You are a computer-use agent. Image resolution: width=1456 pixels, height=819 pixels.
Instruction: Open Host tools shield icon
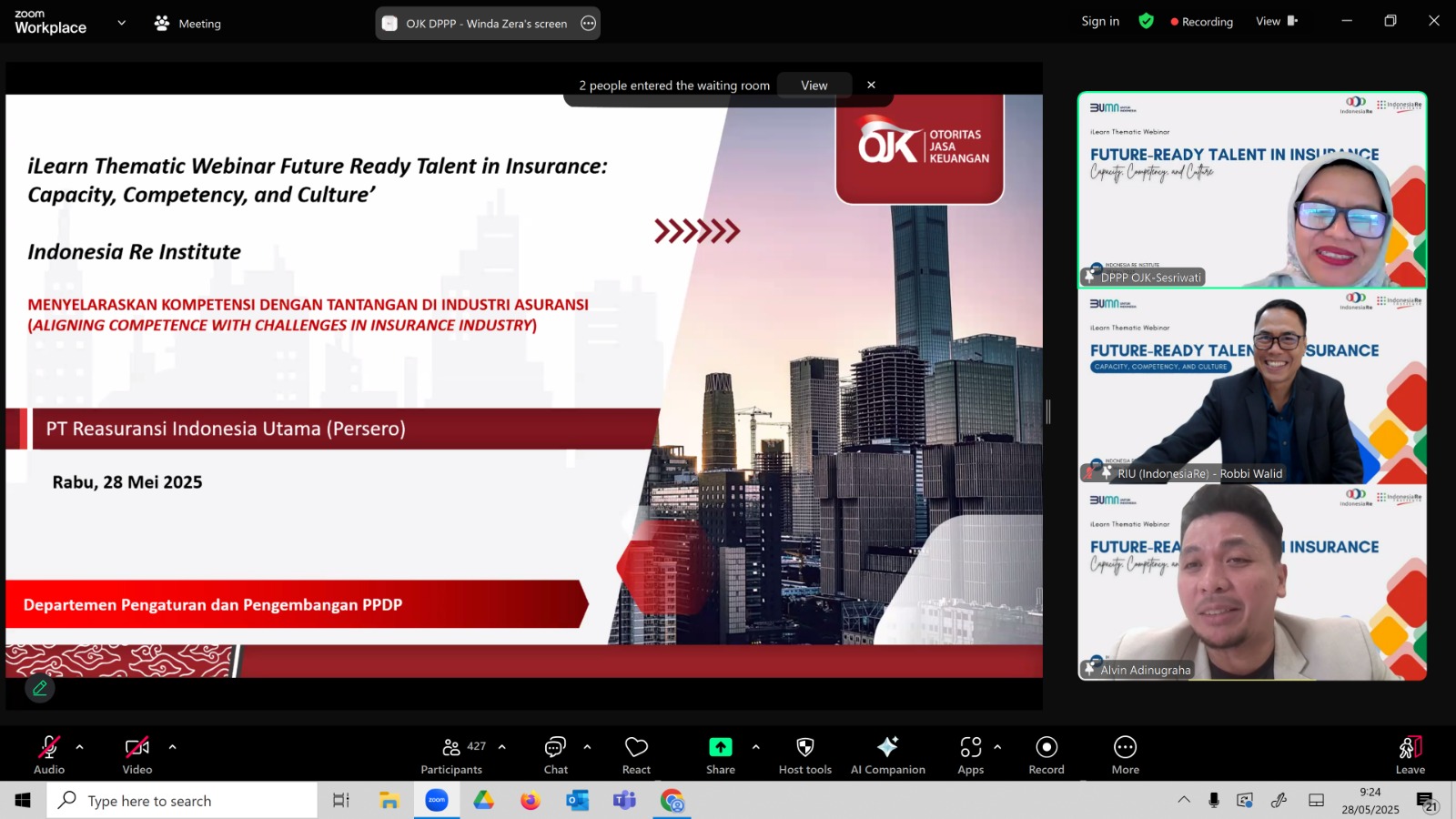(805, 747)
